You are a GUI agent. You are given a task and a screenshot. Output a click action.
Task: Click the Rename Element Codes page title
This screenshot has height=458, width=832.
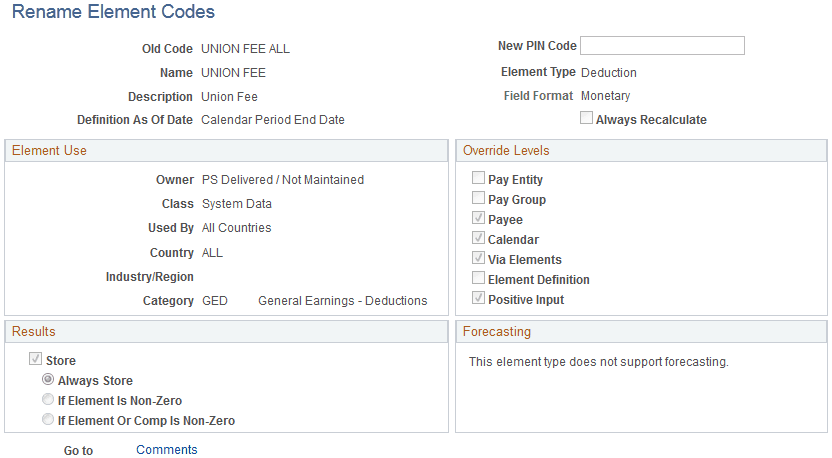[x=113, y=13]
